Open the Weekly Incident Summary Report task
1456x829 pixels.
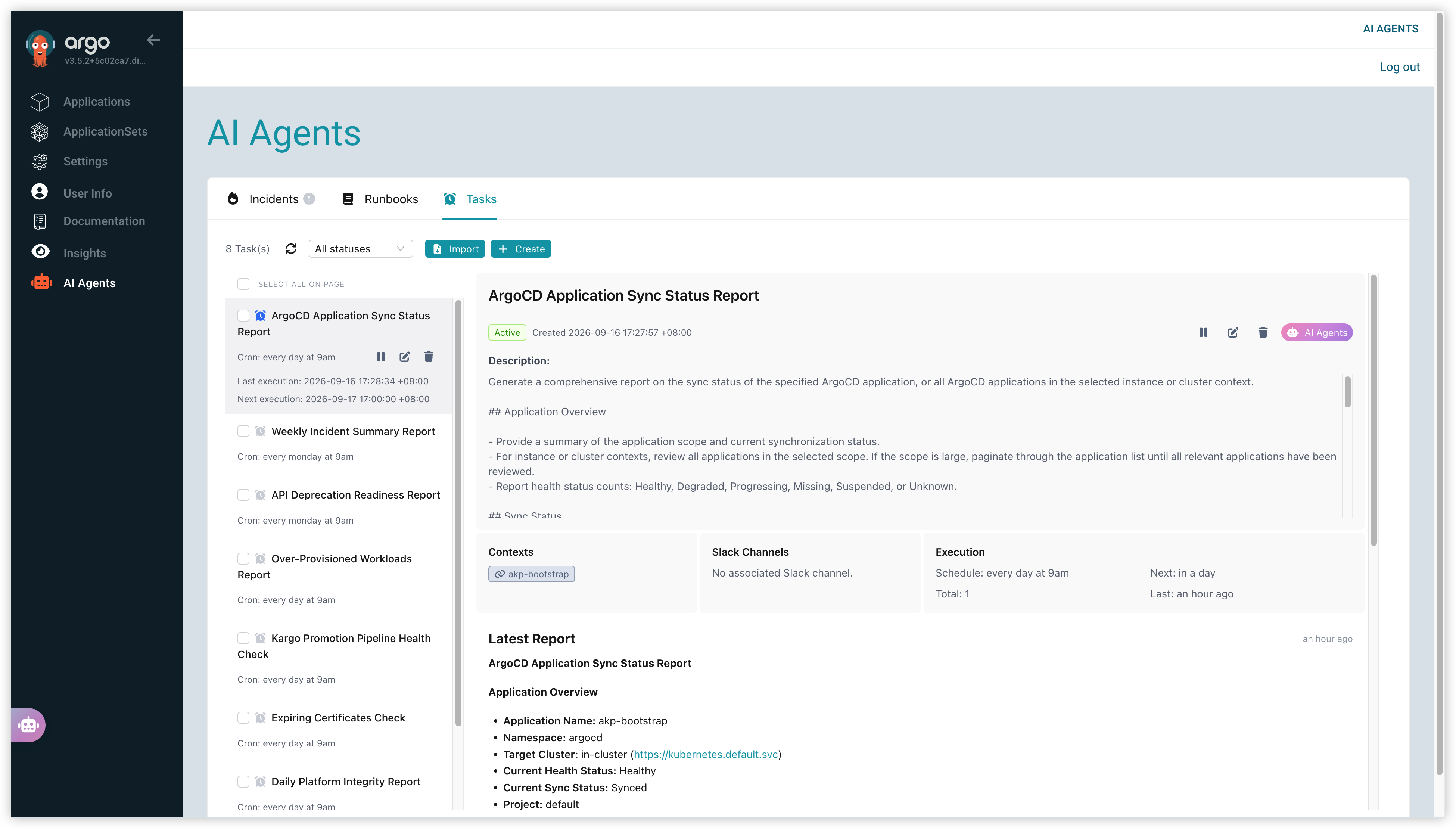[353, 431]
